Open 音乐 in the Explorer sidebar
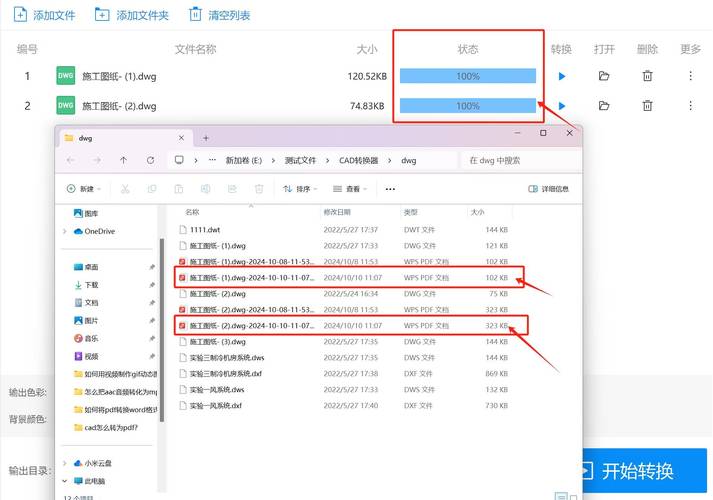Image resolution: width=713 pixels, height=500 pixels. 86,338
